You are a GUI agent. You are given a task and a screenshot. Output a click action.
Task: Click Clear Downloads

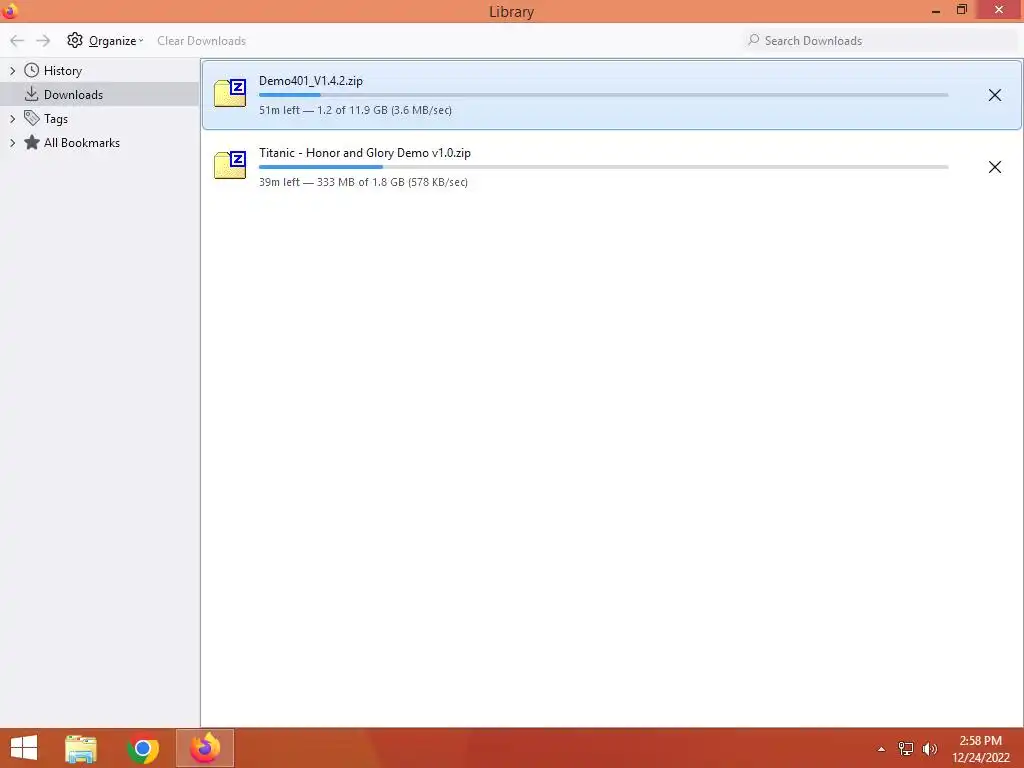click(x=201, y=40)
